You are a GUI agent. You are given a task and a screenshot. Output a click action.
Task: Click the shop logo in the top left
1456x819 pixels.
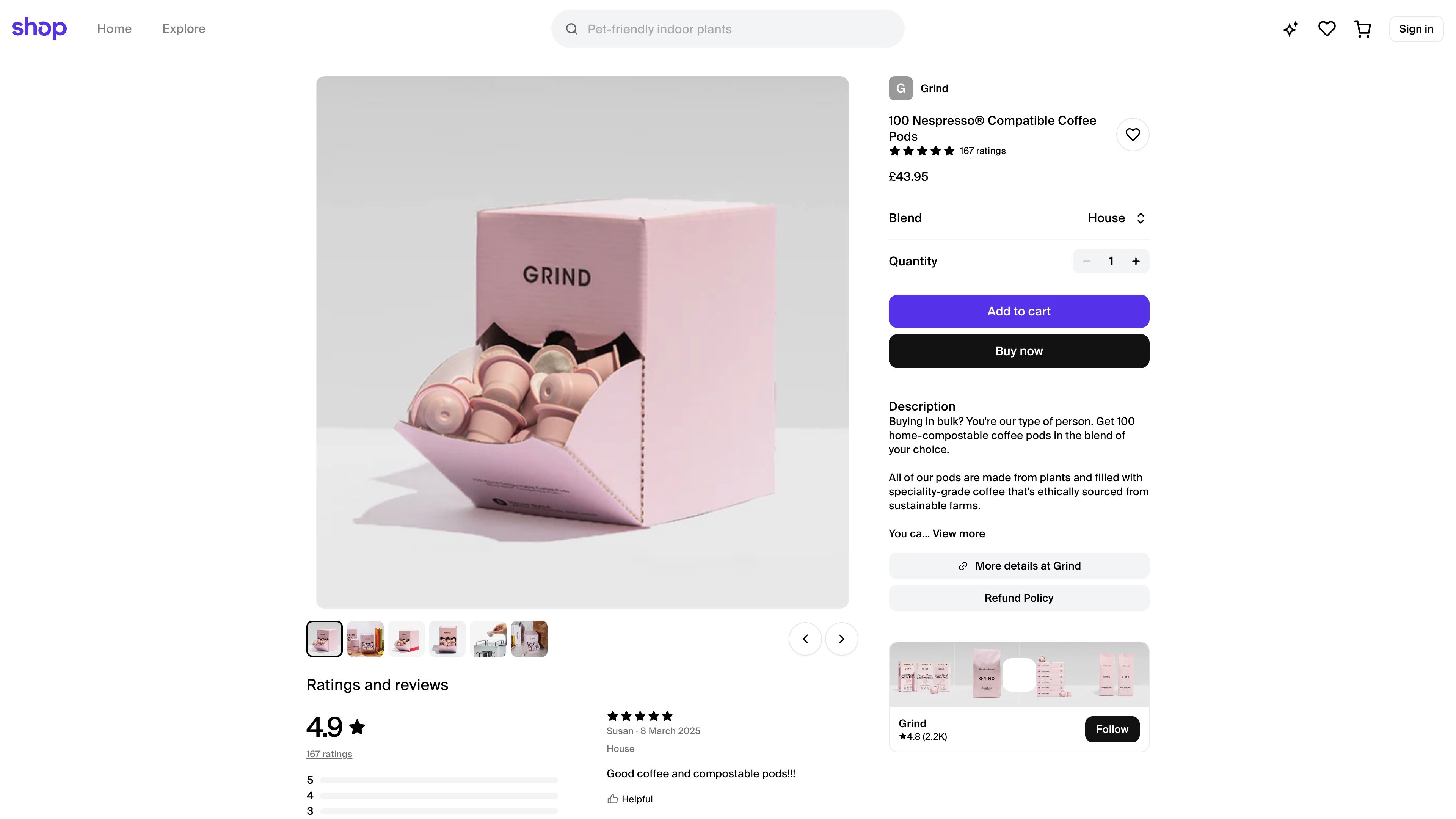click(39, 28)
